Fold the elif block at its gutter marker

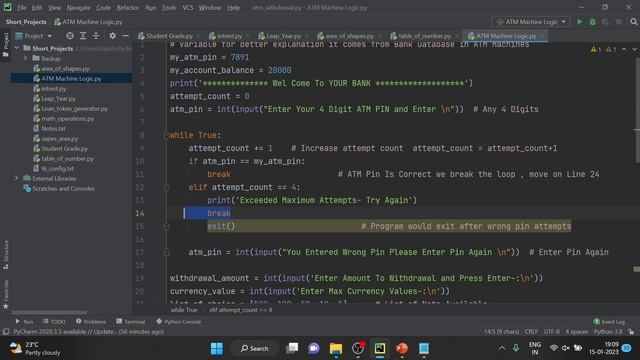[x=166, y=187]
